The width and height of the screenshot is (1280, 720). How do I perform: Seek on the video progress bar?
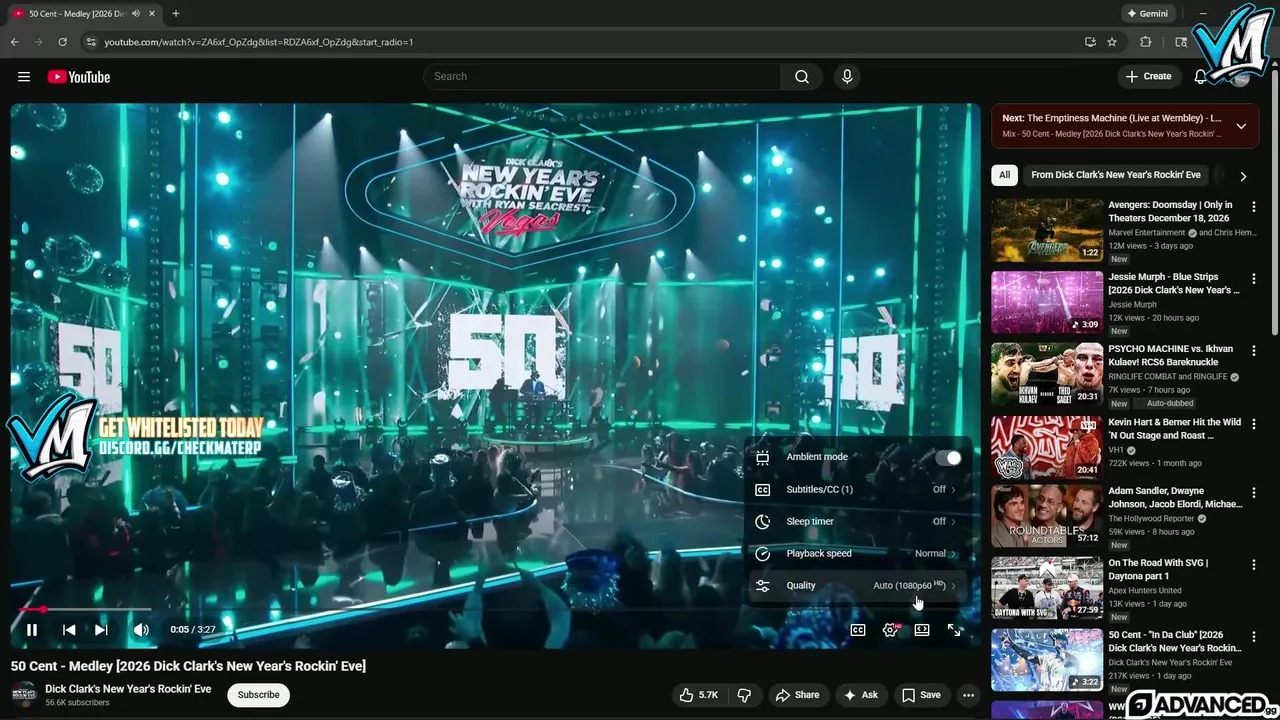tap(495, 609)
